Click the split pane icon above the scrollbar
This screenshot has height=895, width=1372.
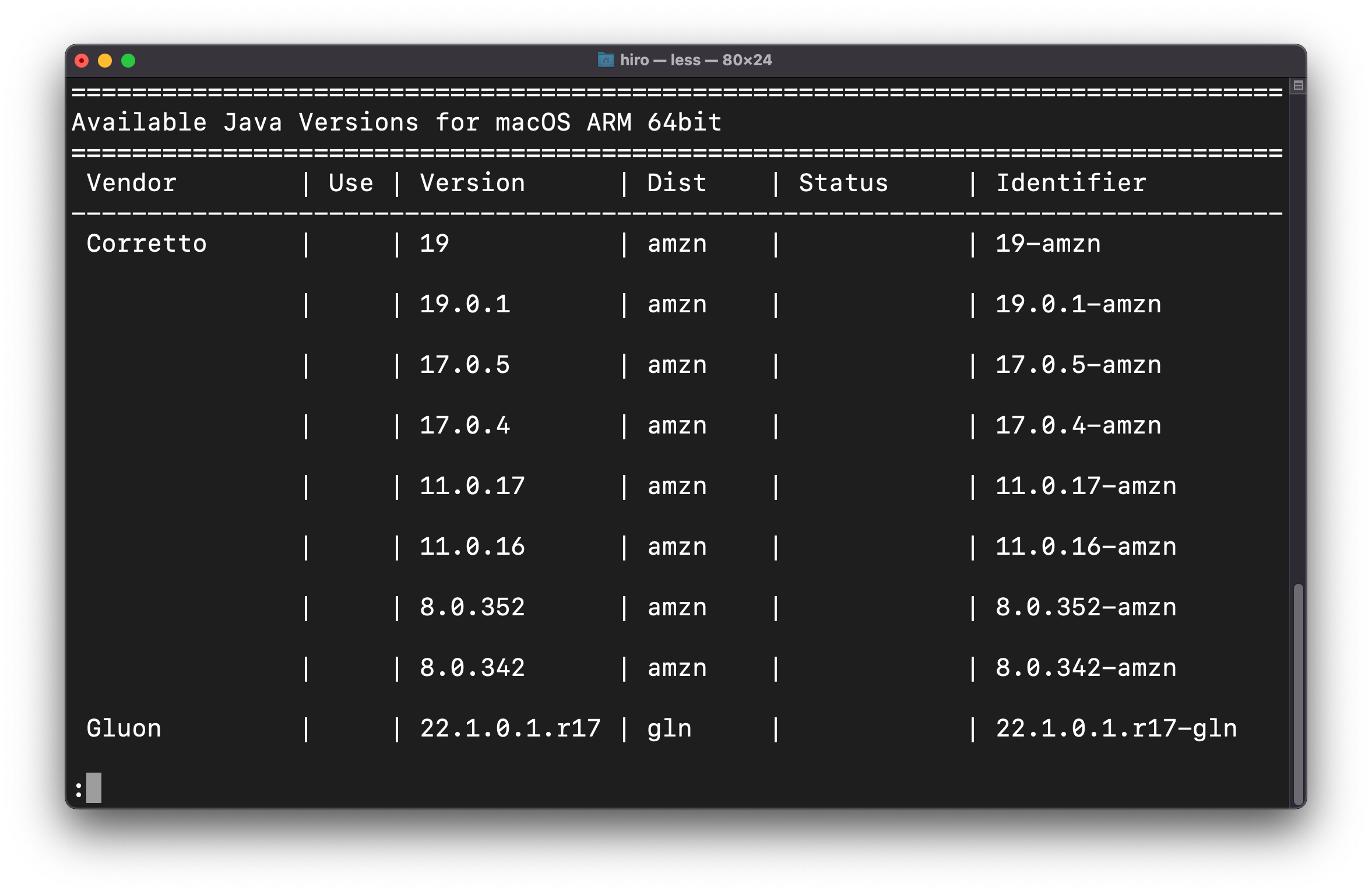point(1298,86)
